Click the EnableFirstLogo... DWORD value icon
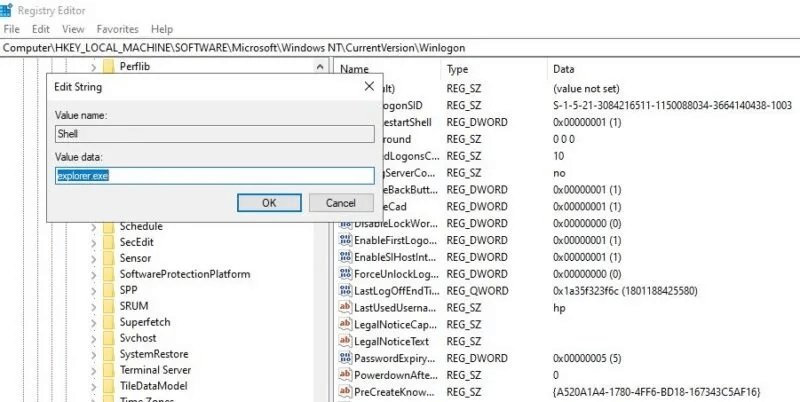The width and height of the screenshot is (800, 402). (x=345, y=240)
